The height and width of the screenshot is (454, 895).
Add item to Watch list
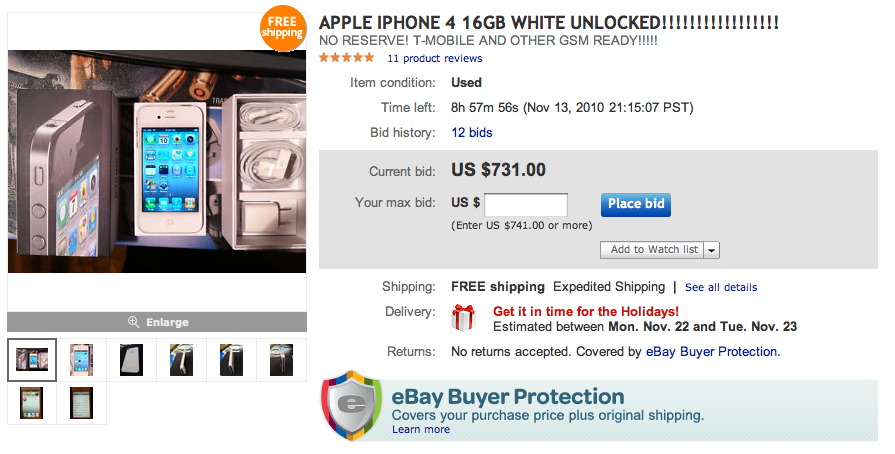pos(653,250)
